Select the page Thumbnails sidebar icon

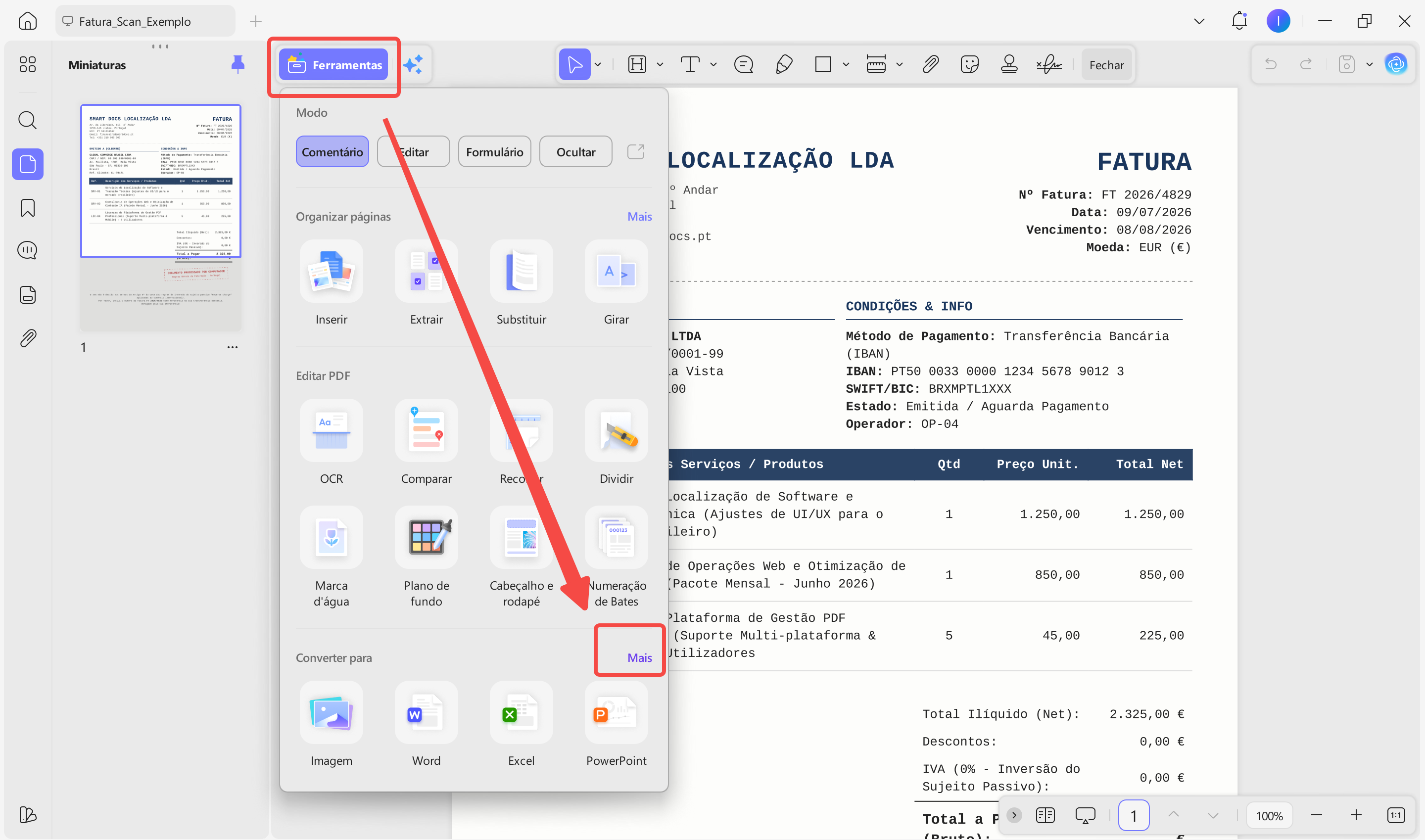coord(27,164)
